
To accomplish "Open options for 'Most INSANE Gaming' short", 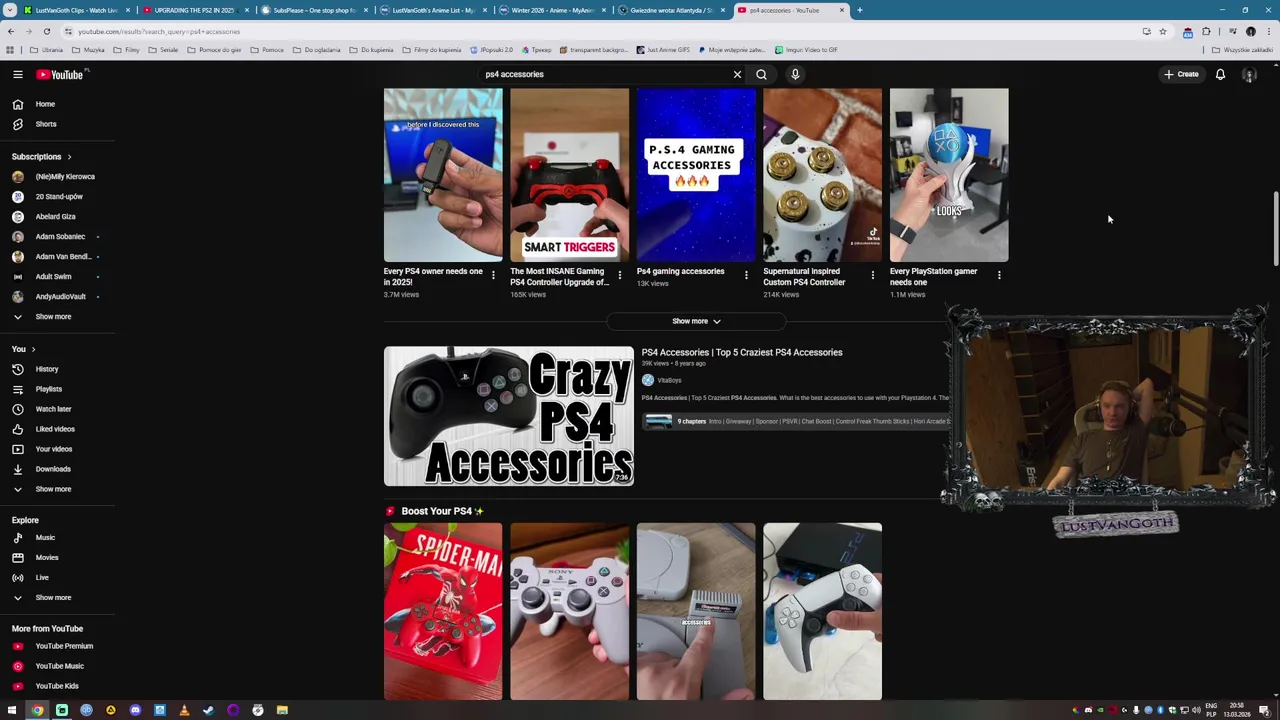I will click(x=619, y=275).
